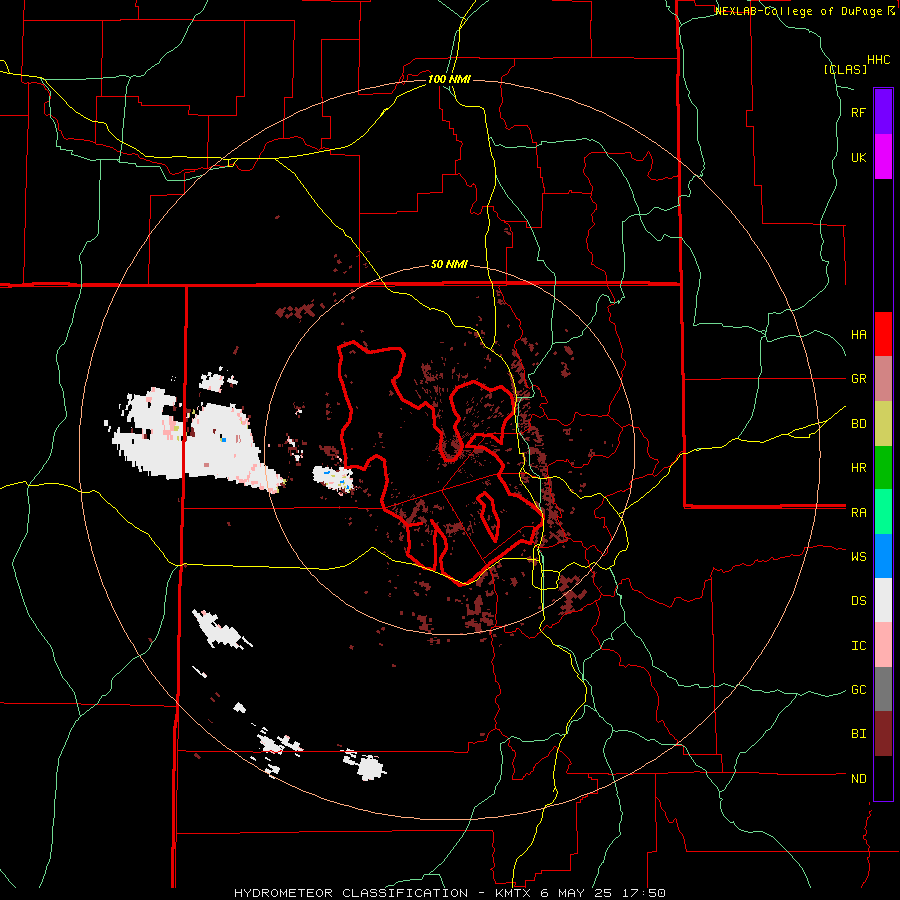Click the RA legend label
The width and height of the screenshot is (900, 900).
[x=858, y=513]
